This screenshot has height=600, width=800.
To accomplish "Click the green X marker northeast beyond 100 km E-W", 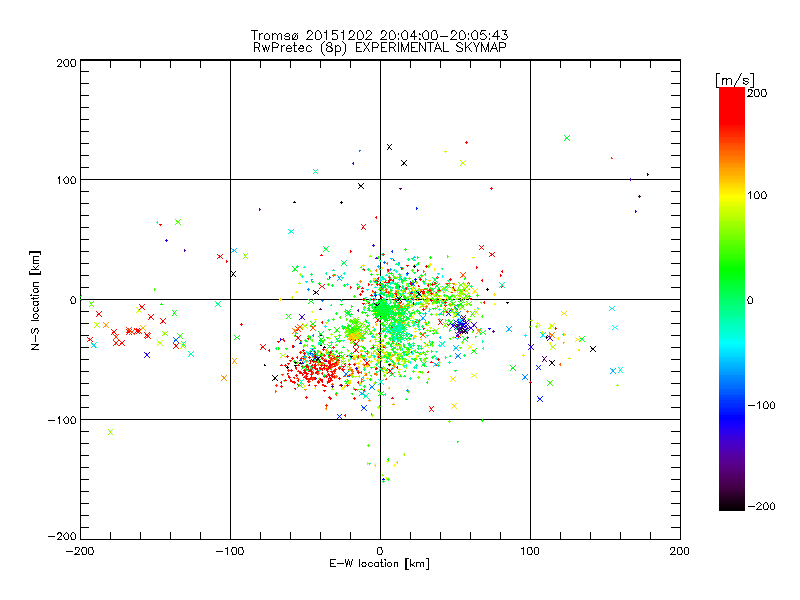I will click(567, 138).
